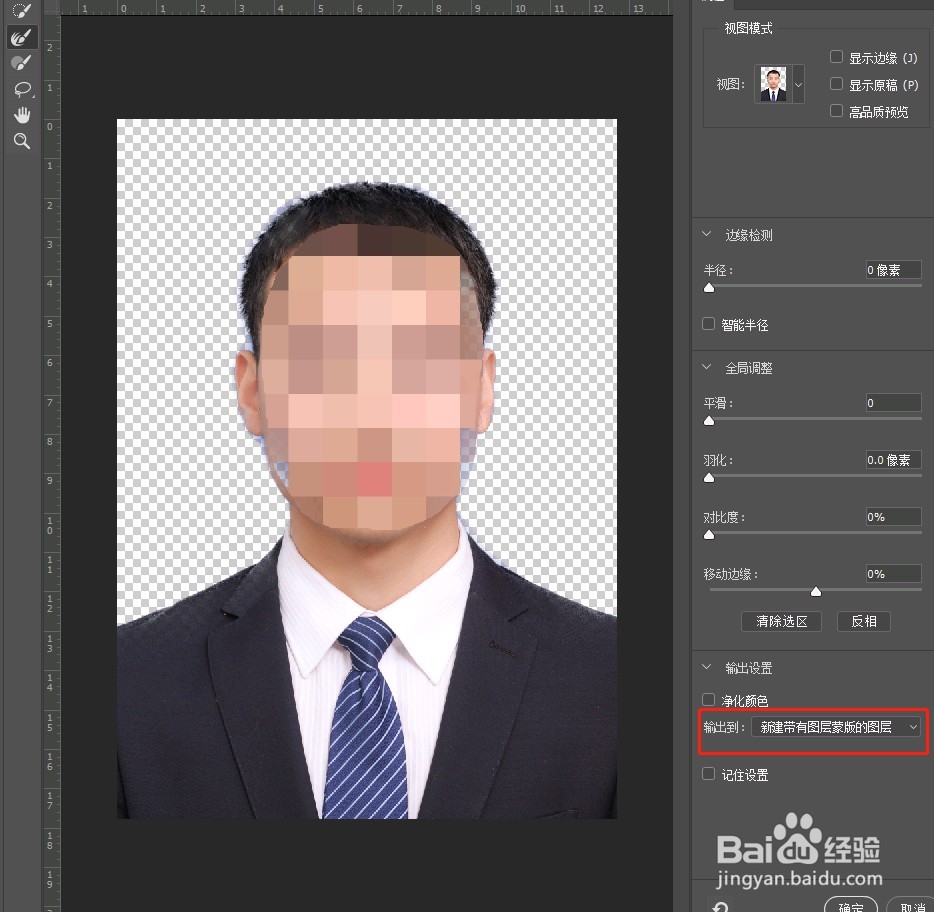Viewport: 934px width, 912px height.
Task: Click the 清除选区 button
Action: coord(781,621)
